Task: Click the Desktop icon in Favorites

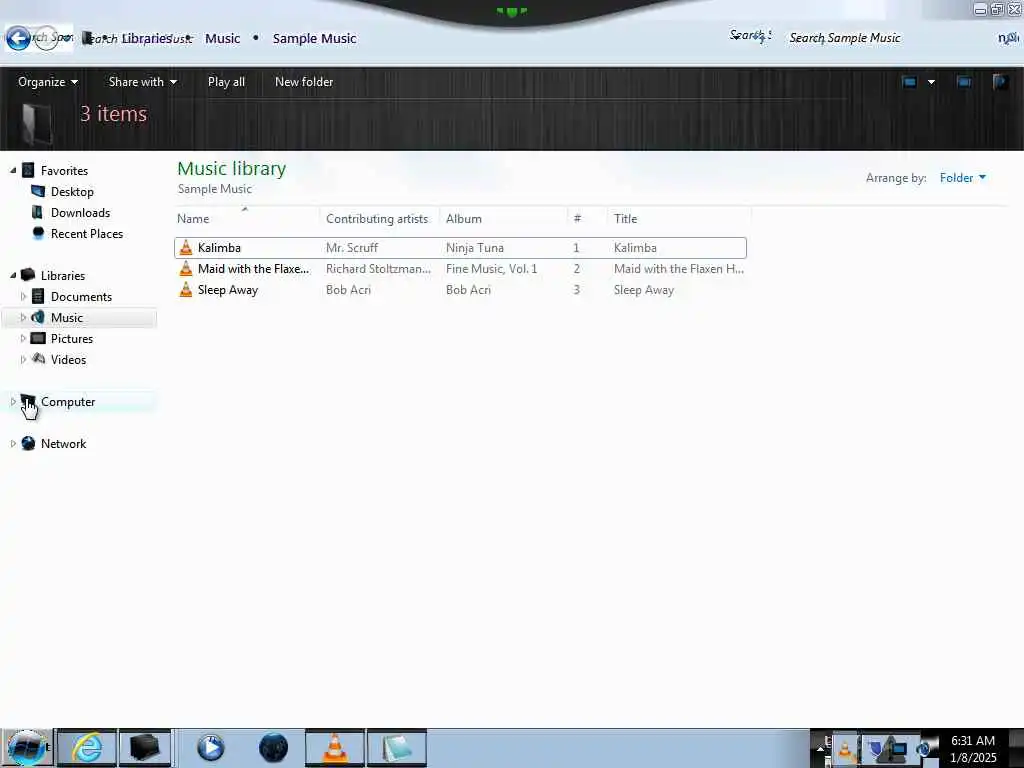Action: (39, 191)
